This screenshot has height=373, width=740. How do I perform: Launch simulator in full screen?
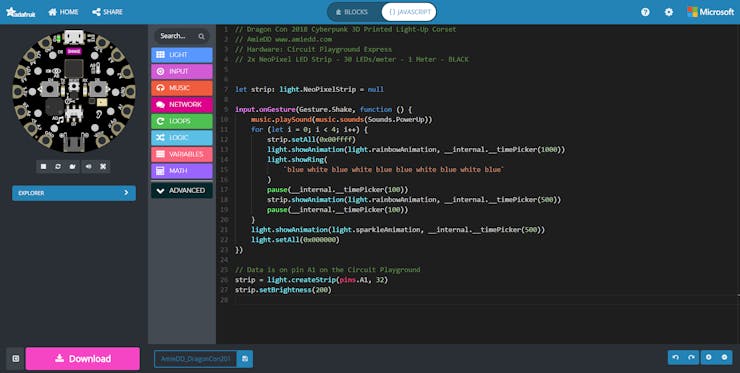point(103,167)
